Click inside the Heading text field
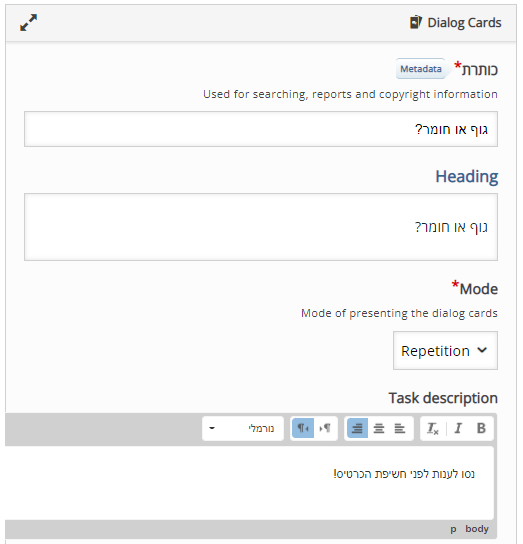523x544 pixels. (261, 227)
